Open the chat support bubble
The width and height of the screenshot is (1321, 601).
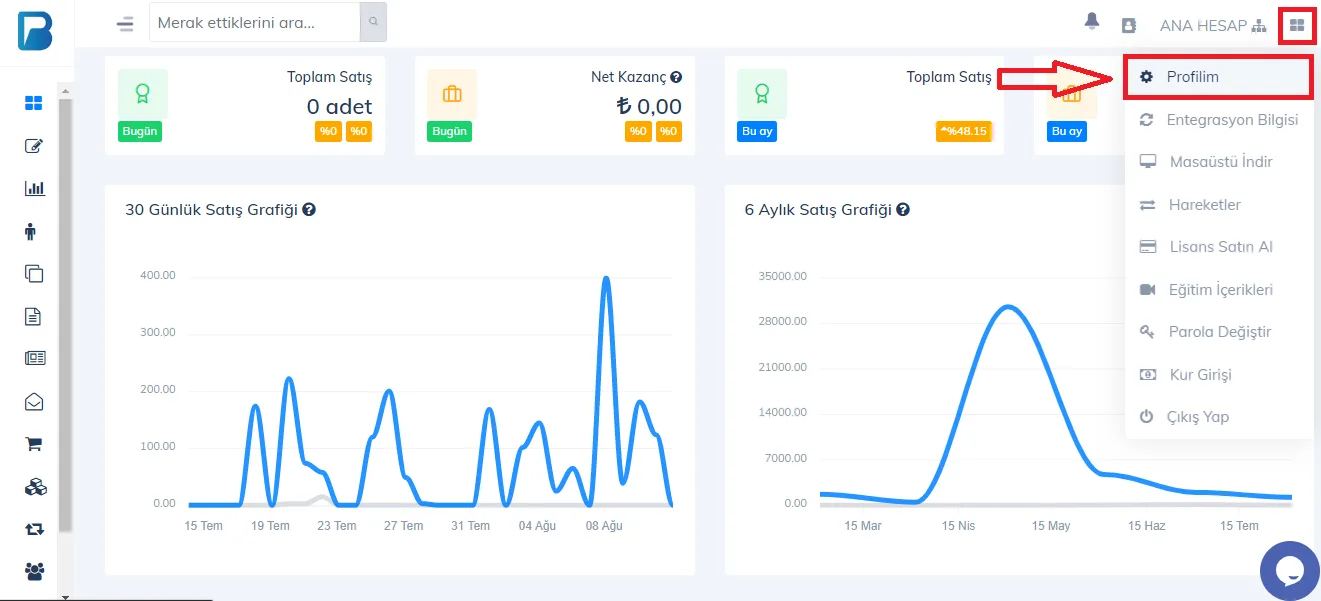pyautogui.click(x=1290, y=571)
